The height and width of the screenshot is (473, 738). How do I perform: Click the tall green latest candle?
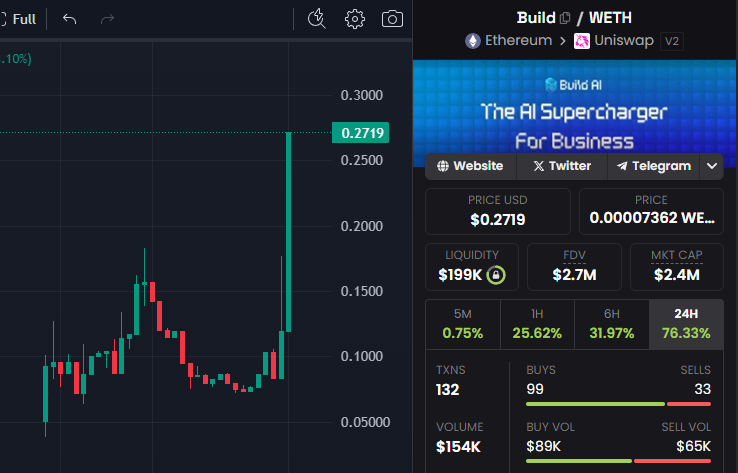pos(288,232)
